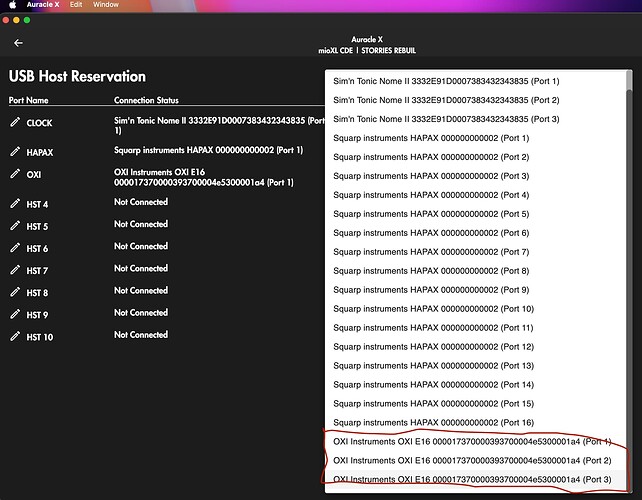
Task: Choose Squarp HAPAX Port 14 from list
Action: coord(475,385)
